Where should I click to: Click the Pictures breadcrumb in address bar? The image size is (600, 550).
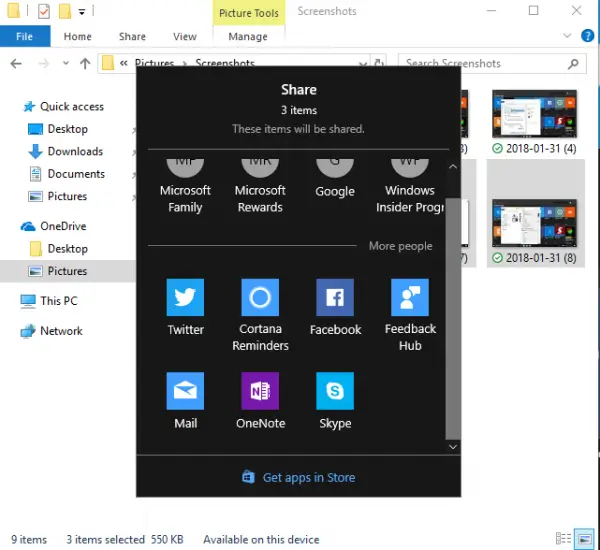(x=155, y=63)
